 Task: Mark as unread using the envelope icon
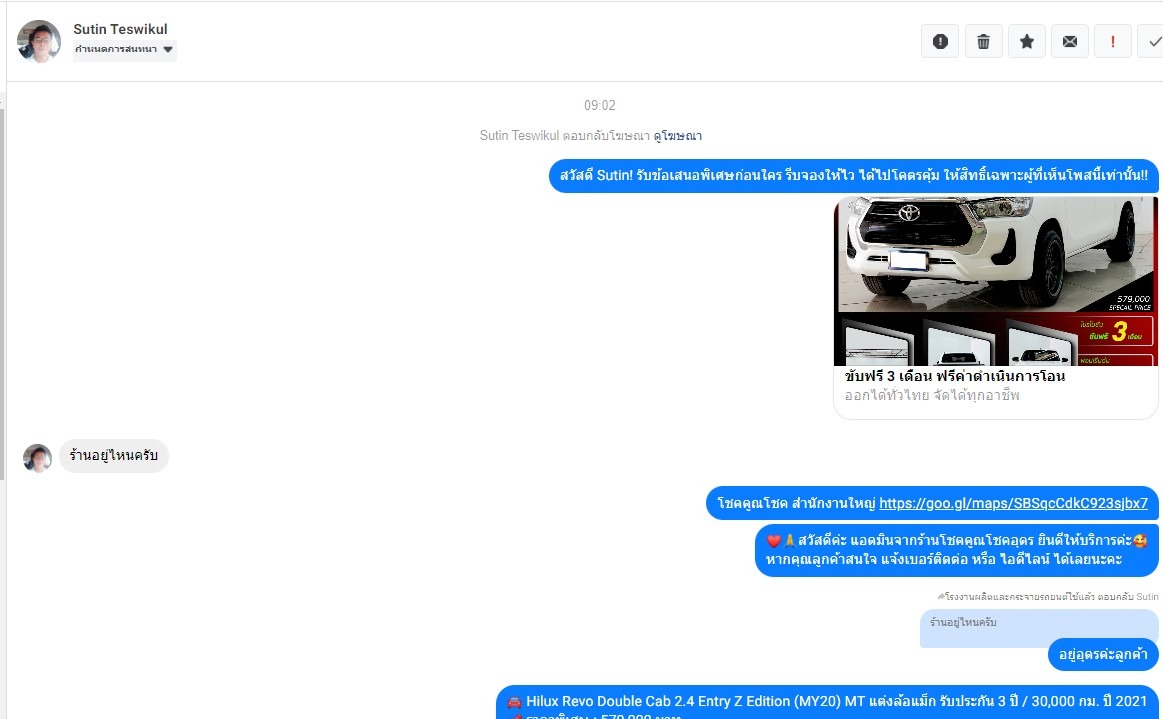(x=1070, y=42)
